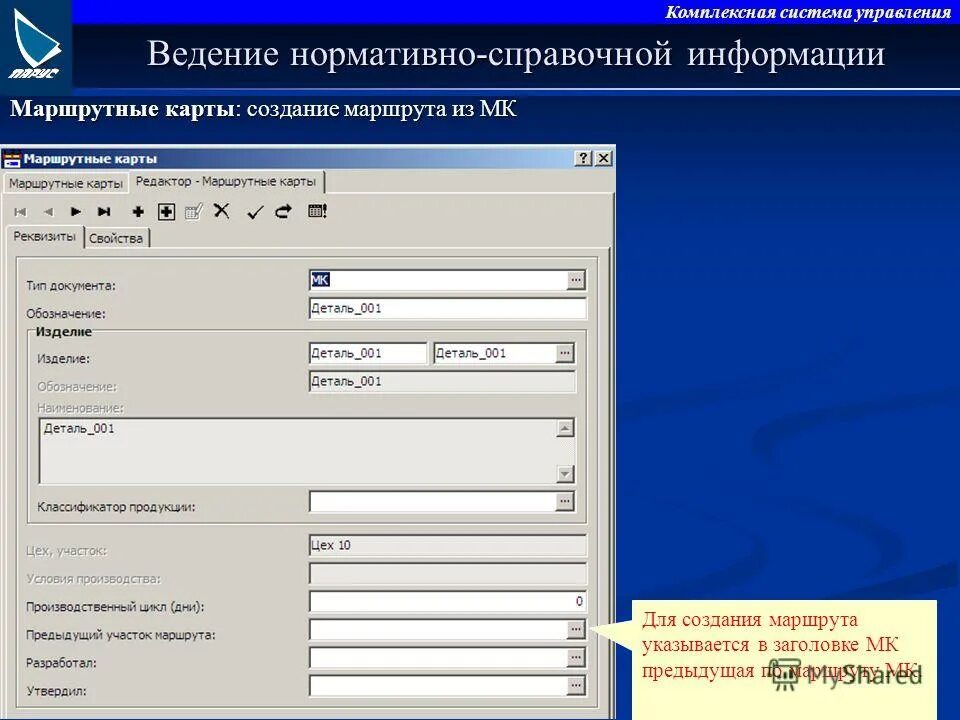The image size is (960, 720).
Task: Choose Предыдущий участок маршрута via ellipsis
Action: click(576, 627)
